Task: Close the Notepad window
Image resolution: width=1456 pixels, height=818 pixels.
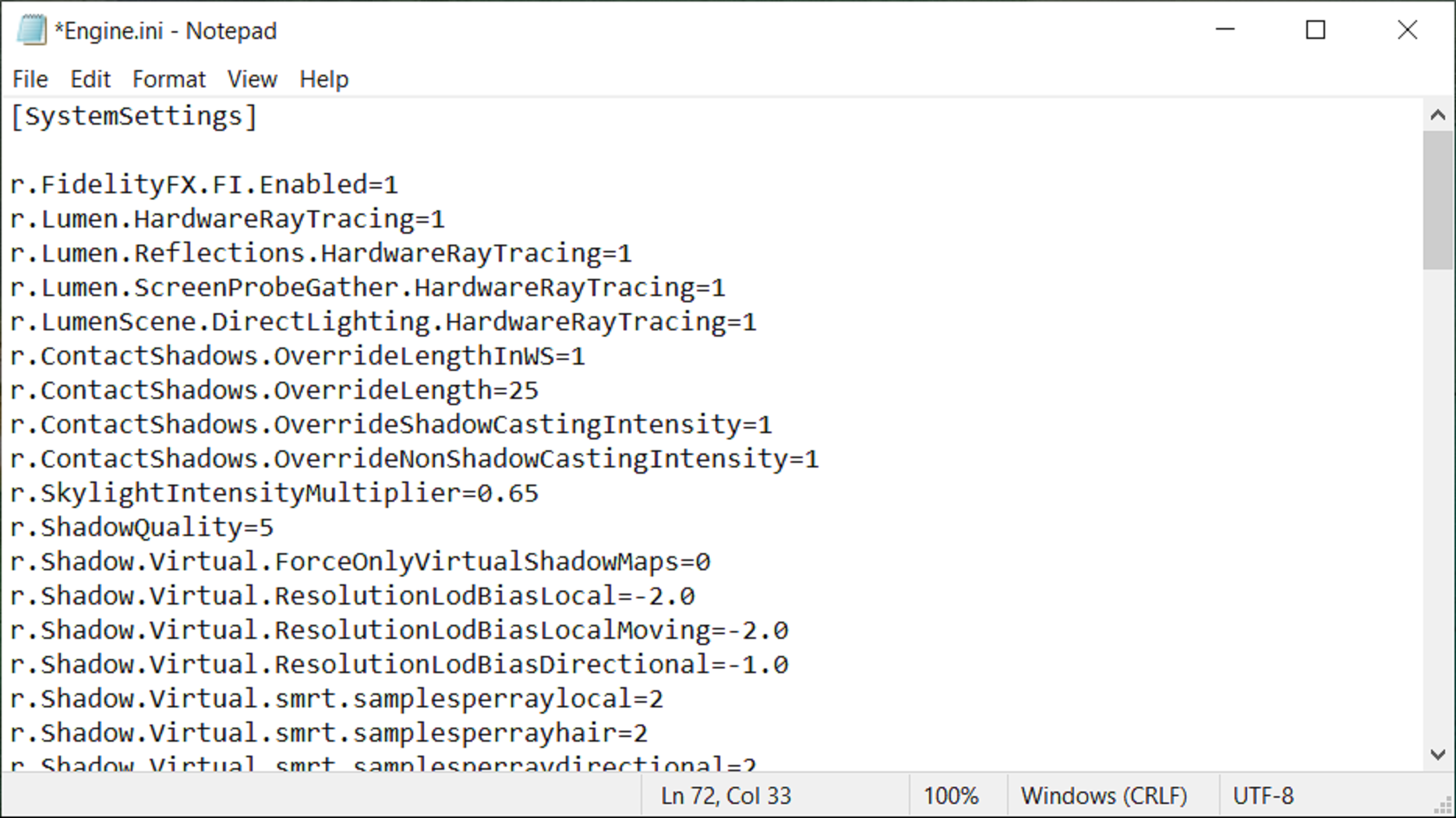Action: (1407, 30)
